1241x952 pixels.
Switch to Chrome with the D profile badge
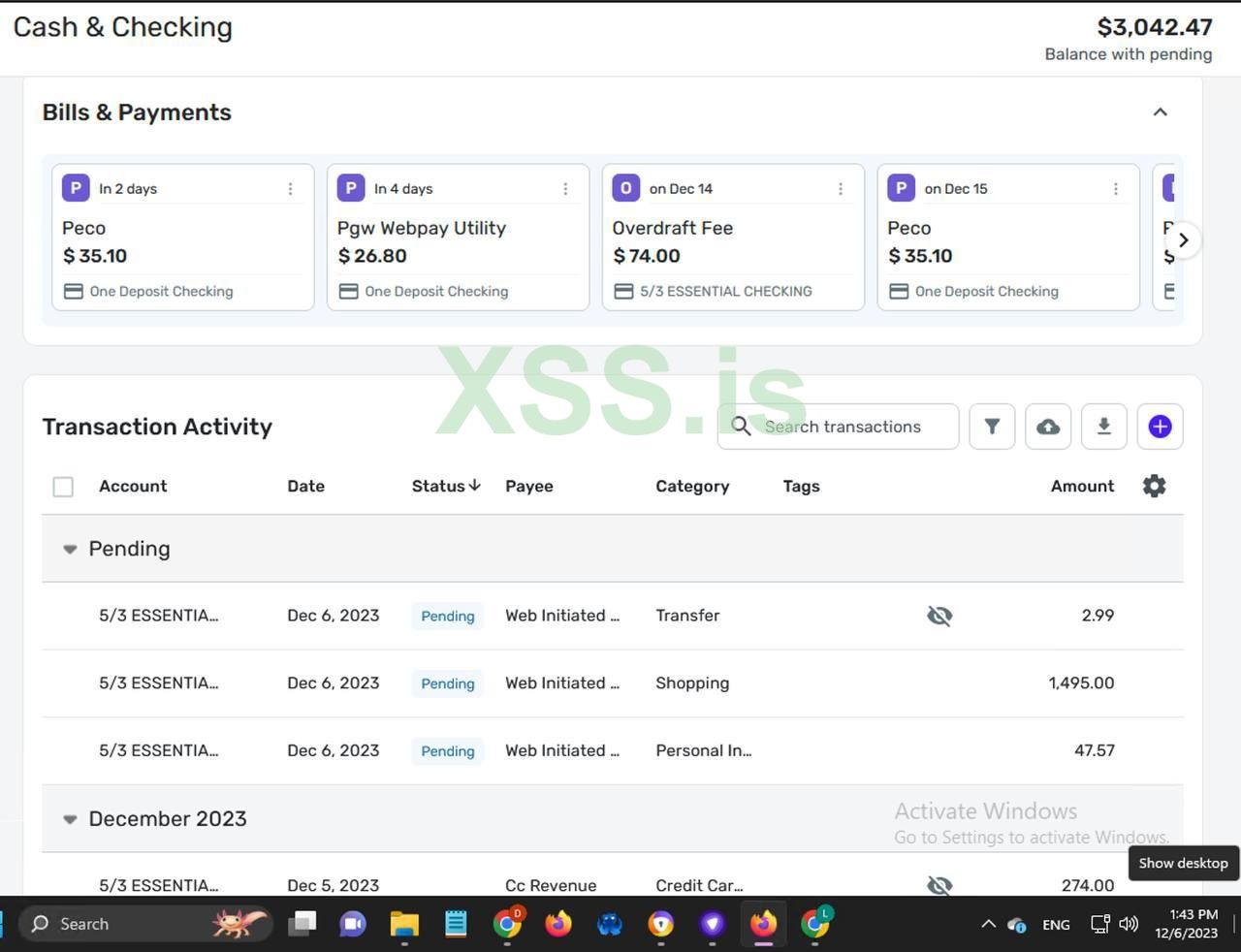coord(507,924)
